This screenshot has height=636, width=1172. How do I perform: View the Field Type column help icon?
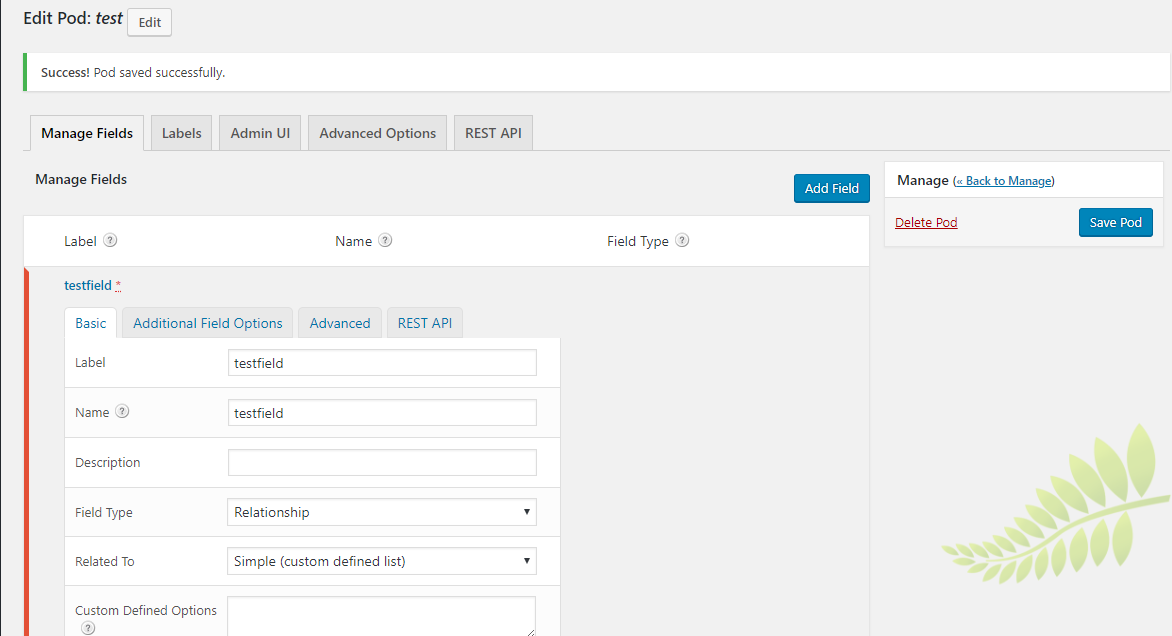681,240
